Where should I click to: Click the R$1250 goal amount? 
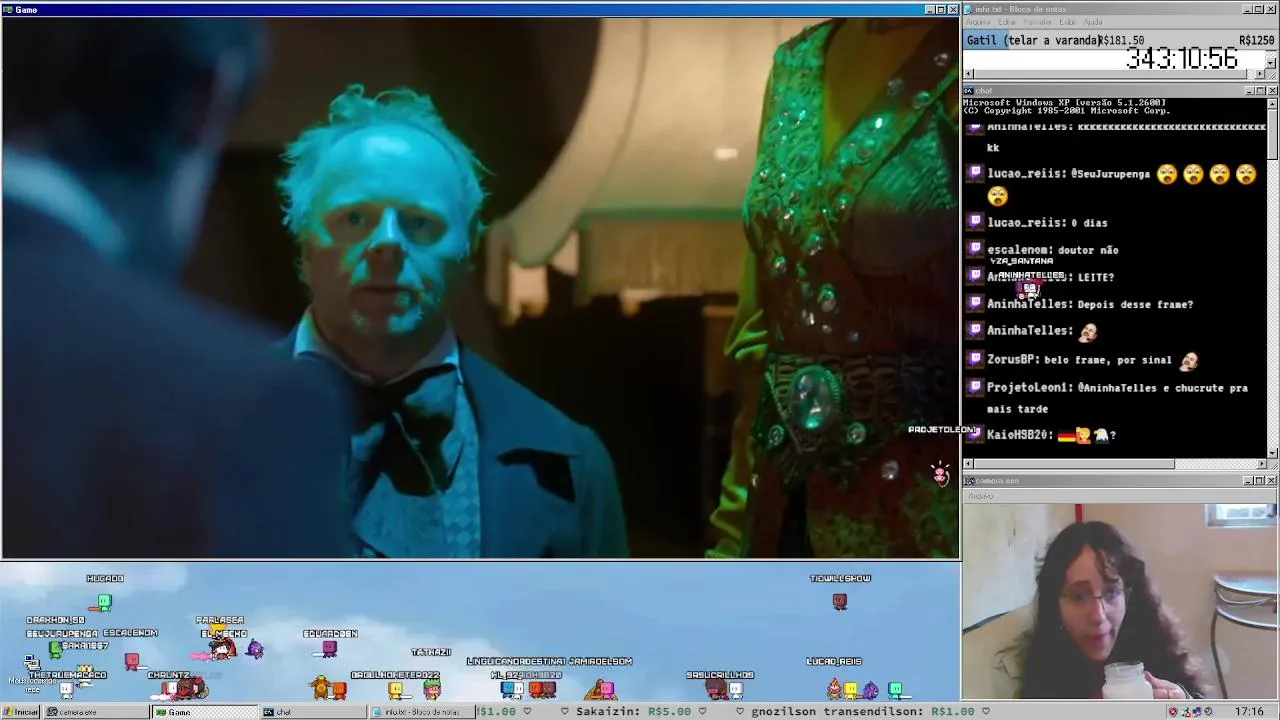(x=1256, y=40)
